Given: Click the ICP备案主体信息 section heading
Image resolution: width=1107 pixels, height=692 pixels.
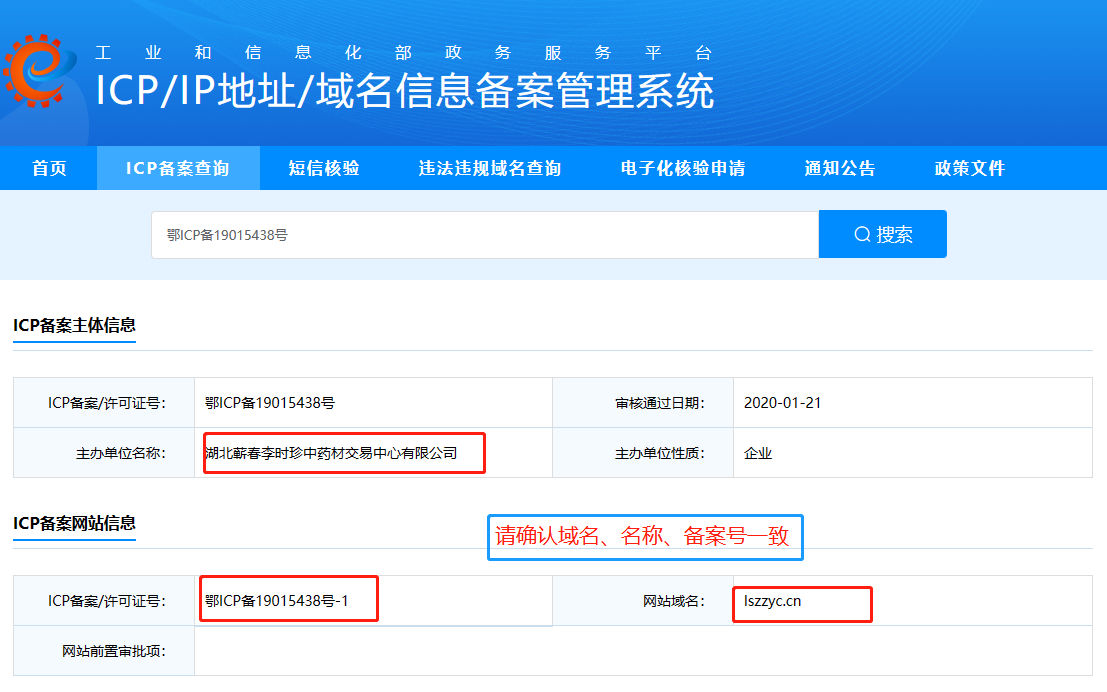Looking at the screenshot, I should (74, 325).
